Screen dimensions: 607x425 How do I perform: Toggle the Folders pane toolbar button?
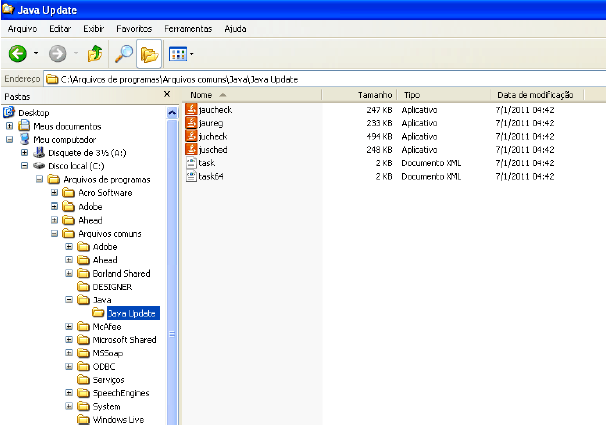coord(150,53)
